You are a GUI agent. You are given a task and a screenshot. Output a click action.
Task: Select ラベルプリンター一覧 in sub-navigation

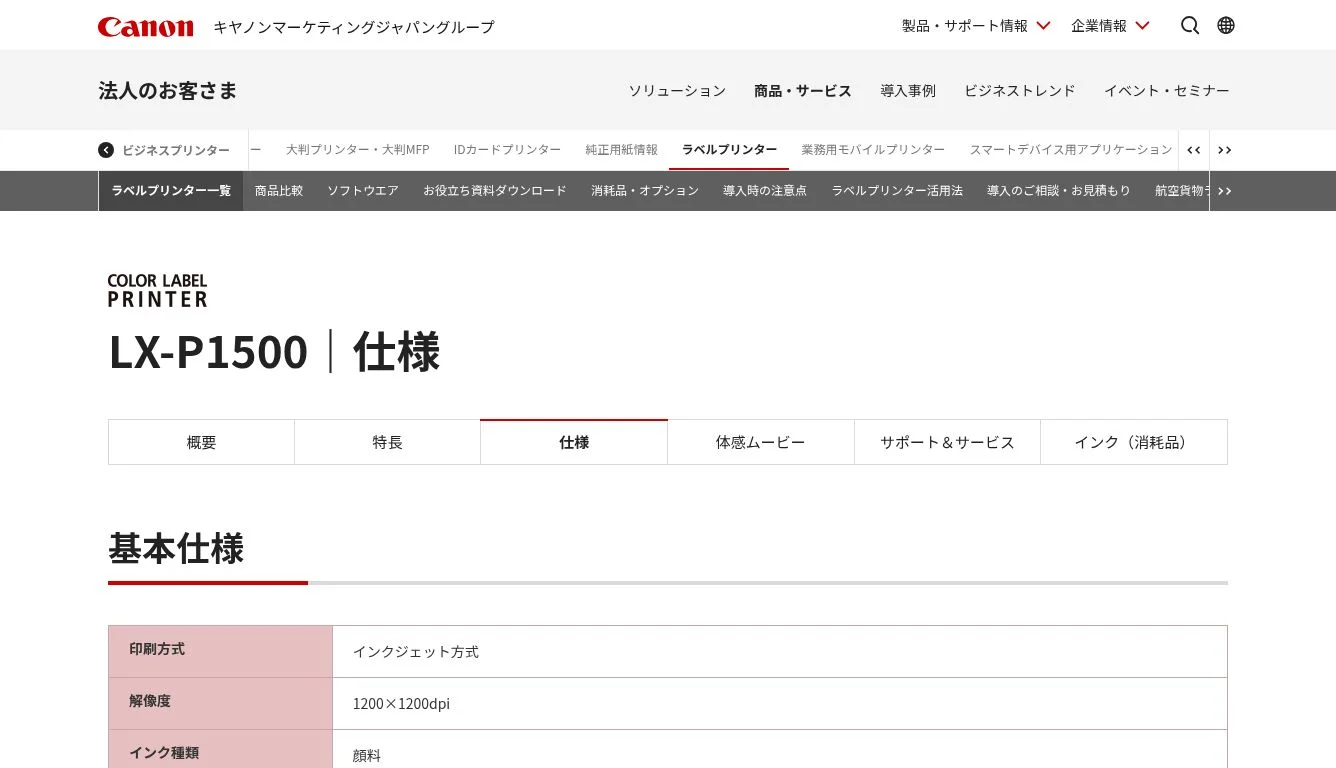(x=171, y=191)
